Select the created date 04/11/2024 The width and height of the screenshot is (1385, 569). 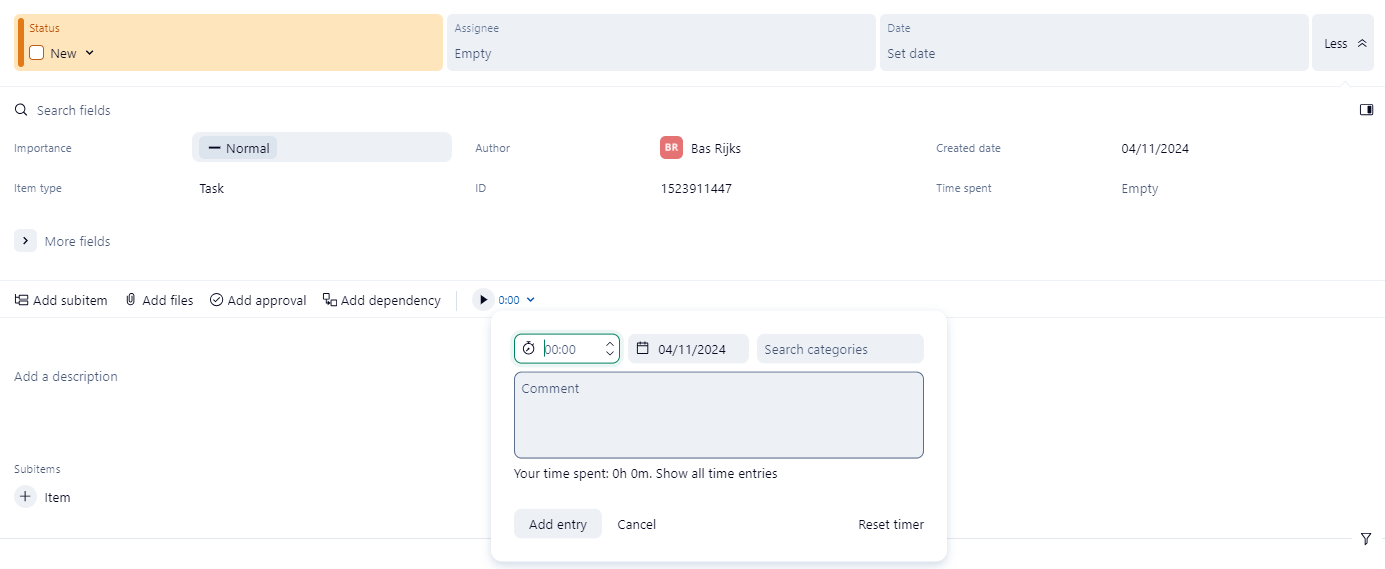pyautogui.click(x=1155, y=148)
